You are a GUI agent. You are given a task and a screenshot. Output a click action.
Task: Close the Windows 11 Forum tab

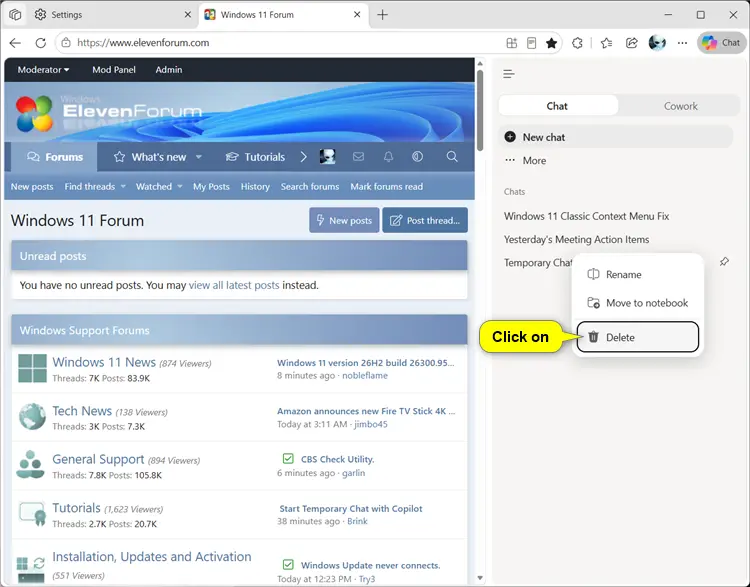357,15
